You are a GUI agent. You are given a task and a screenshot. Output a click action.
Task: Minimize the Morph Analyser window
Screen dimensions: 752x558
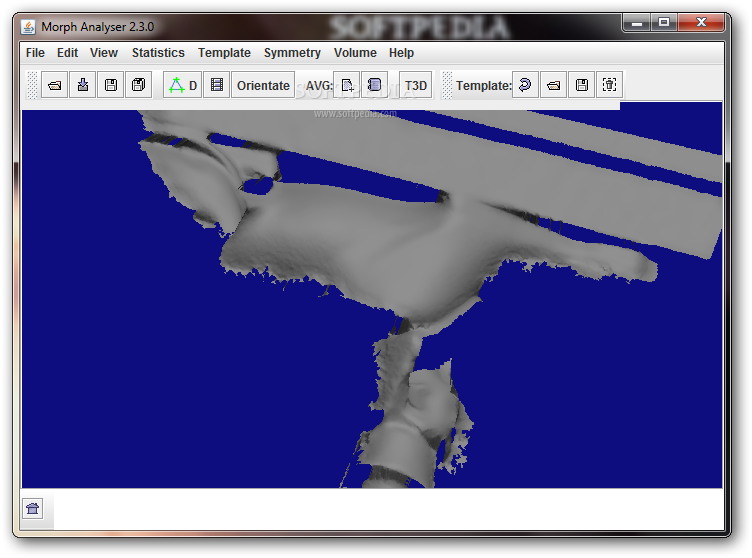tap(637, 23)
